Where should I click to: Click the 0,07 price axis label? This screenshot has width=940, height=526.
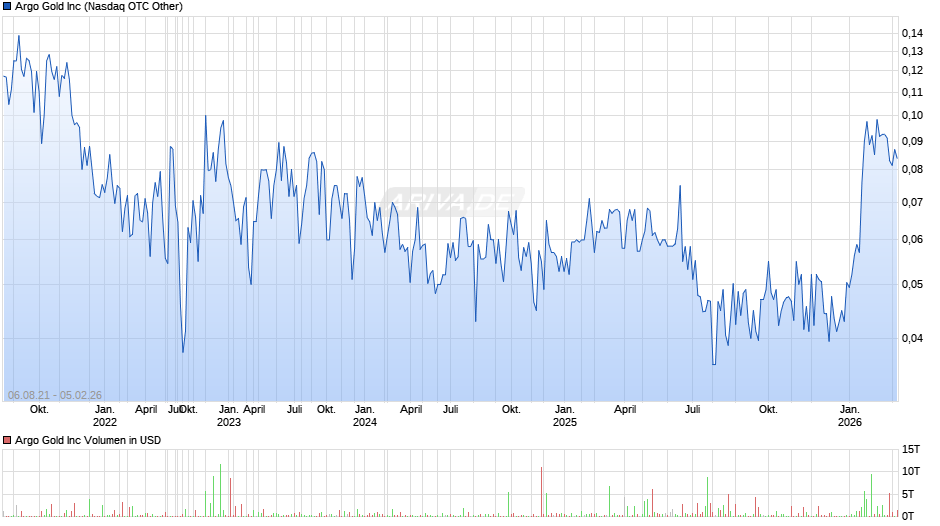(912, 203)
